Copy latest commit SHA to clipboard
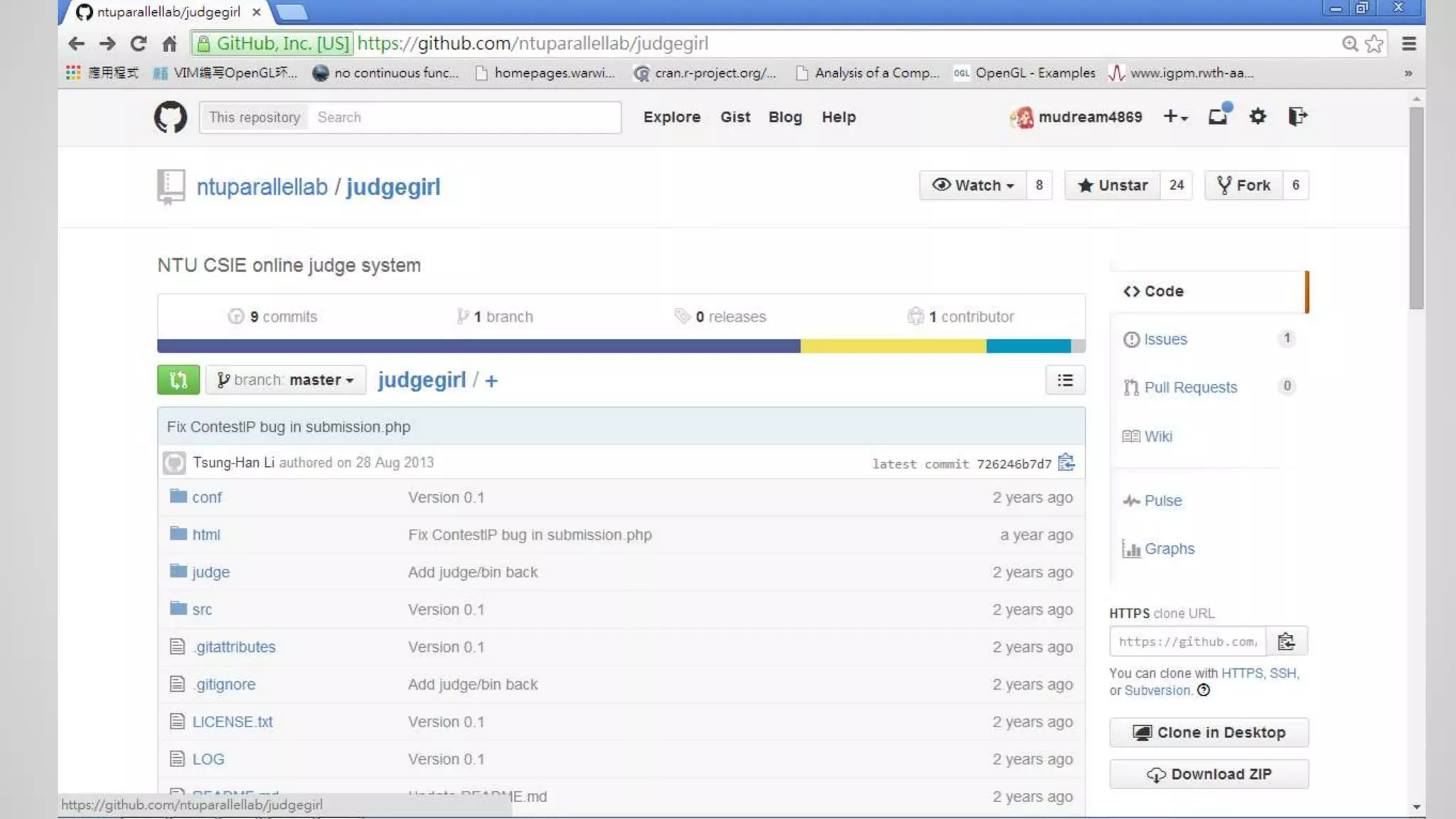This screenshot has width=1456, height=819. pos(1066,463)
